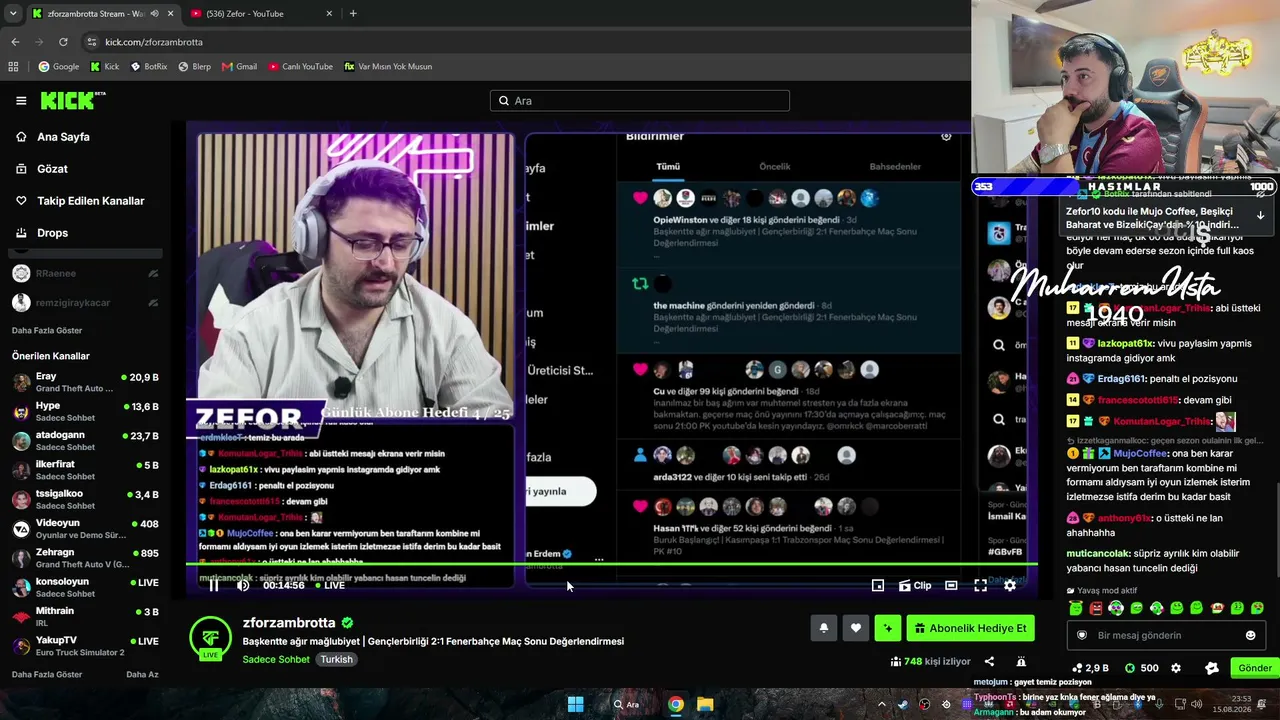
Task: Open the channel points balance 2,9 B
Action: tap(1090, 668)
